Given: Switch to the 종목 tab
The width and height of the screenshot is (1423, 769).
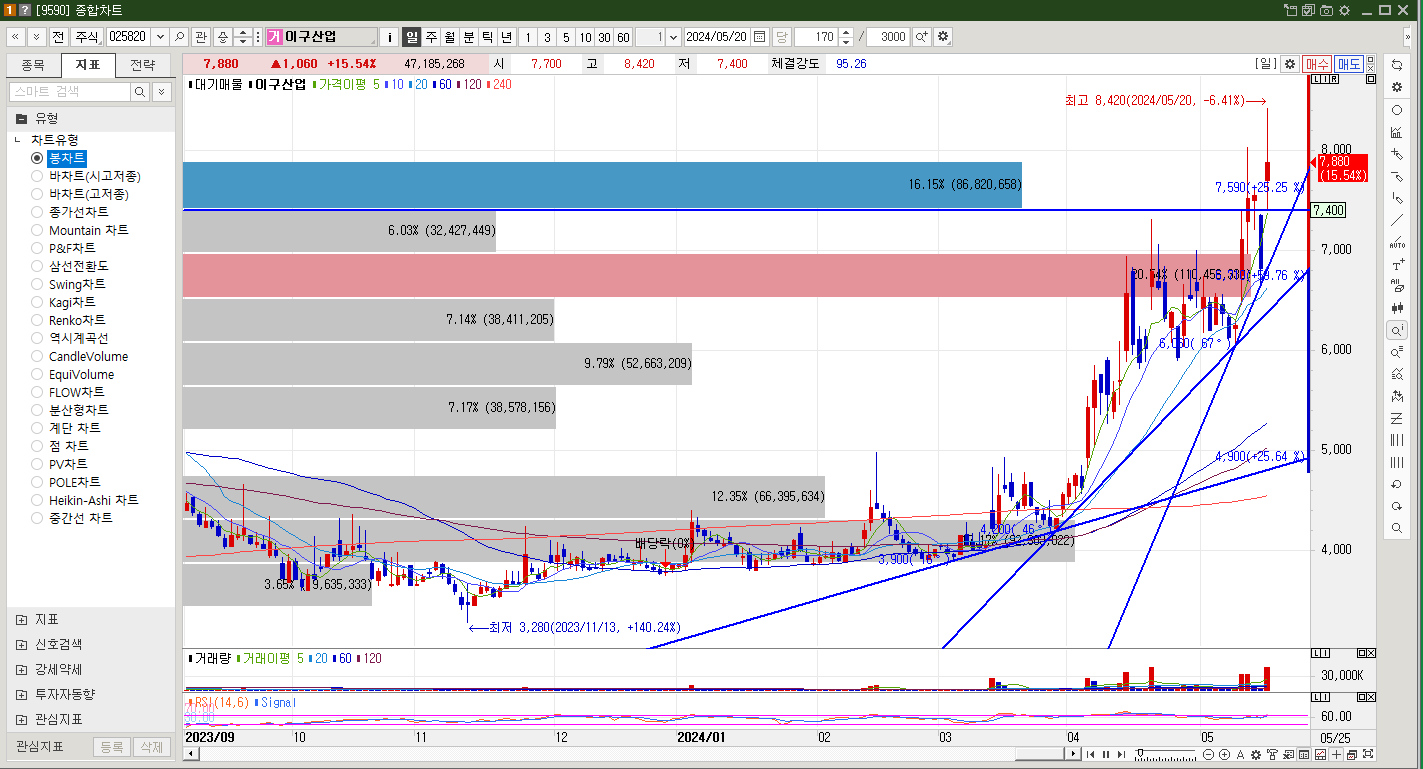Looking at the screenshot, I should coord(33,65).
